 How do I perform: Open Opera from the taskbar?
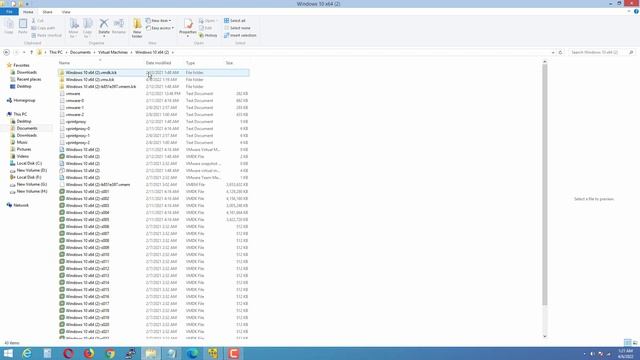point(68,353)
